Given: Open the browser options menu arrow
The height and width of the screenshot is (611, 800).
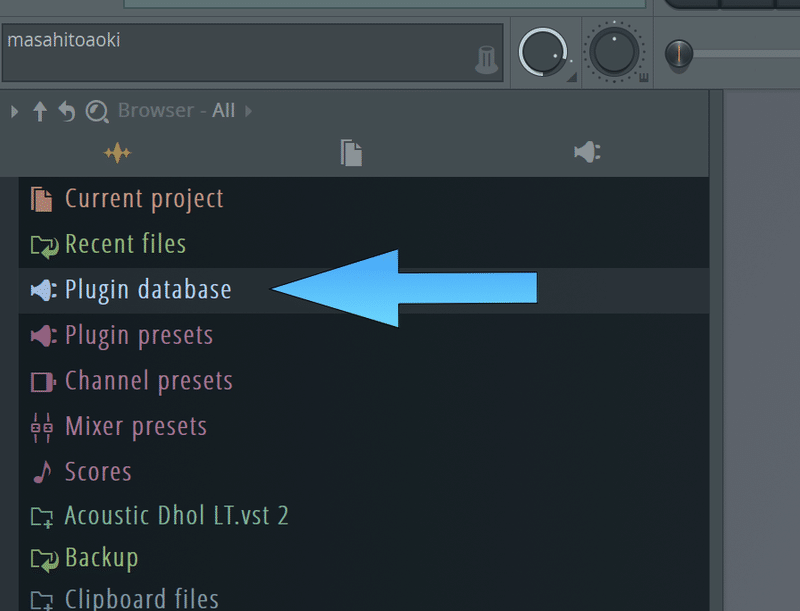Looking at the screenshot, I should click(x=14, y=111).
